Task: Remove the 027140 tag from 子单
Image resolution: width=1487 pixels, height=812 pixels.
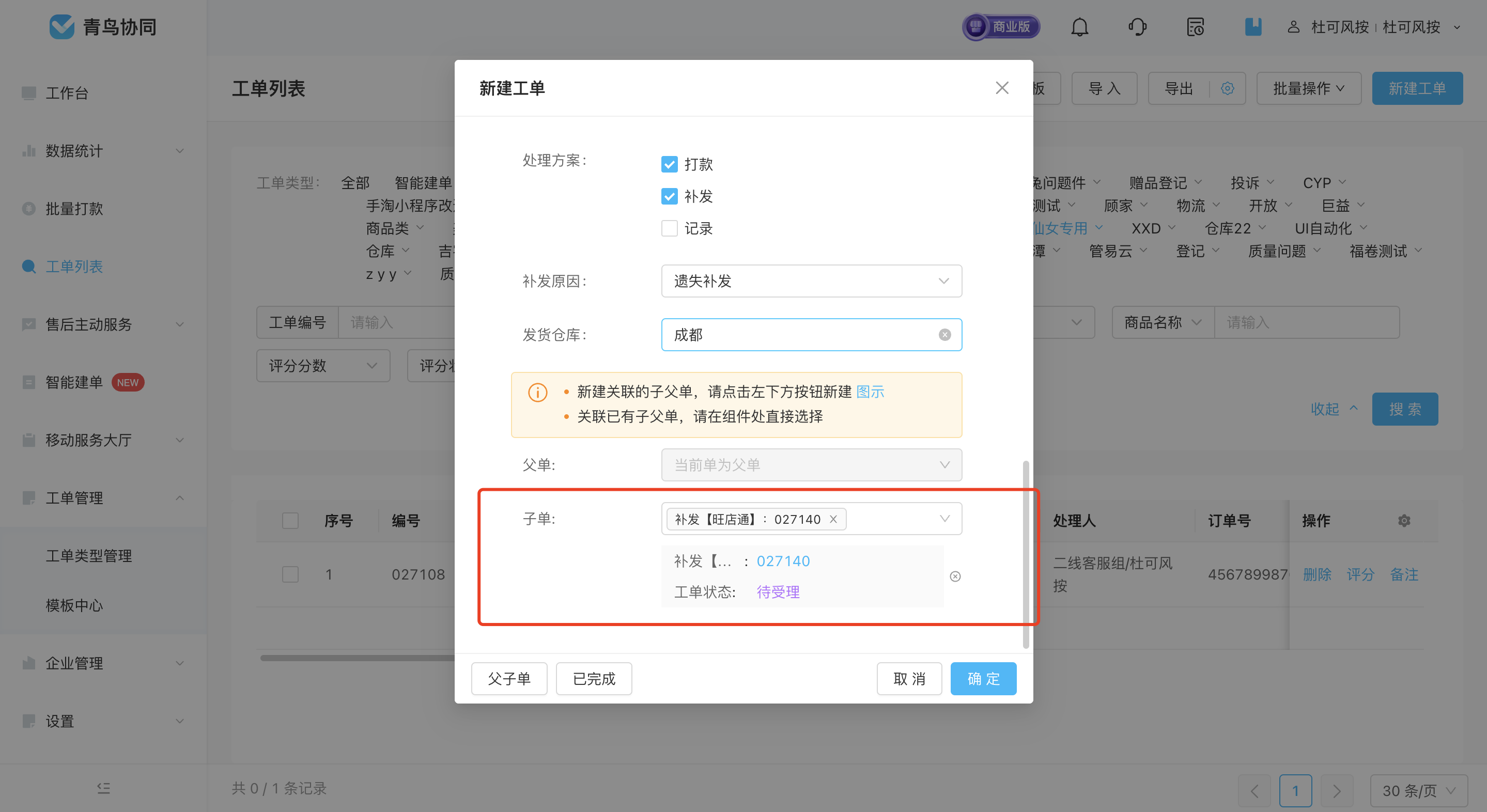Action: pyautogui.click(x=833, y=520)
